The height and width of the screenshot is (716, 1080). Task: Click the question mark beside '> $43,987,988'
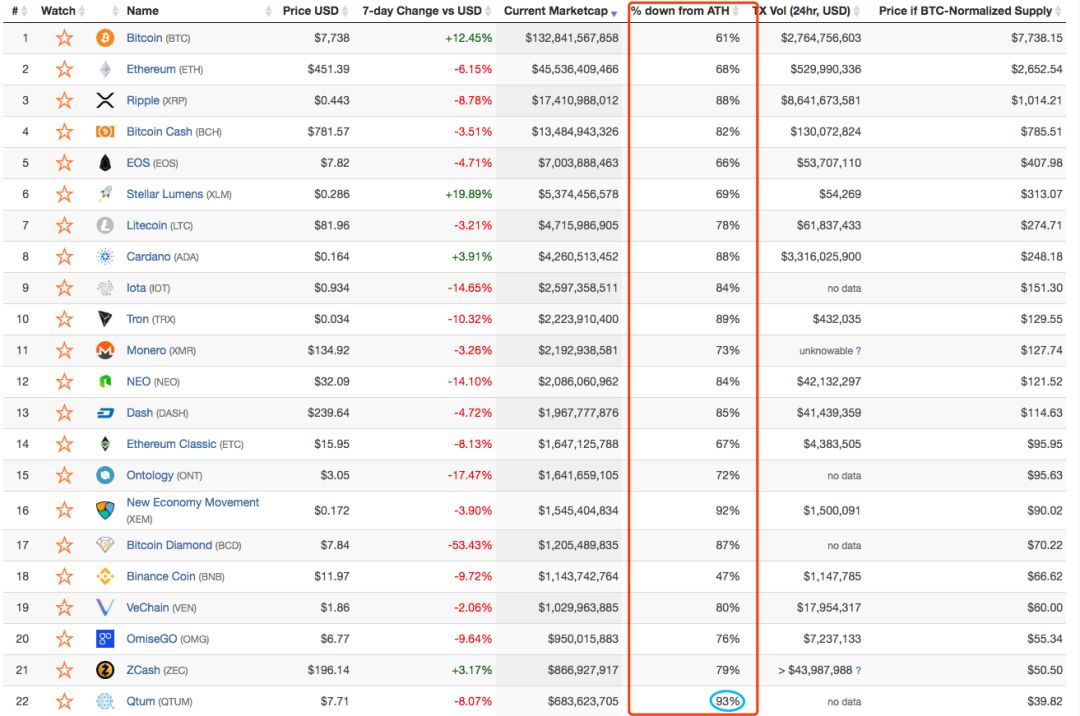[858, 671]
